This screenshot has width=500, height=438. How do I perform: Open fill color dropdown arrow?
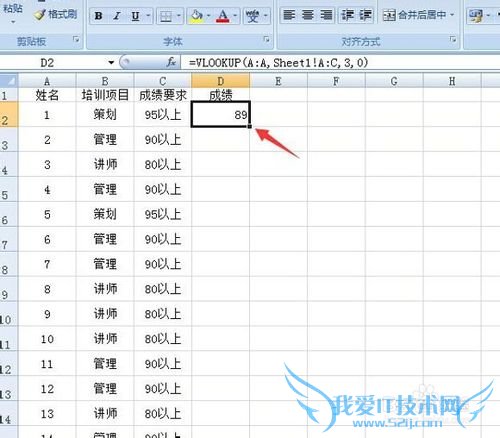[209, 16]
